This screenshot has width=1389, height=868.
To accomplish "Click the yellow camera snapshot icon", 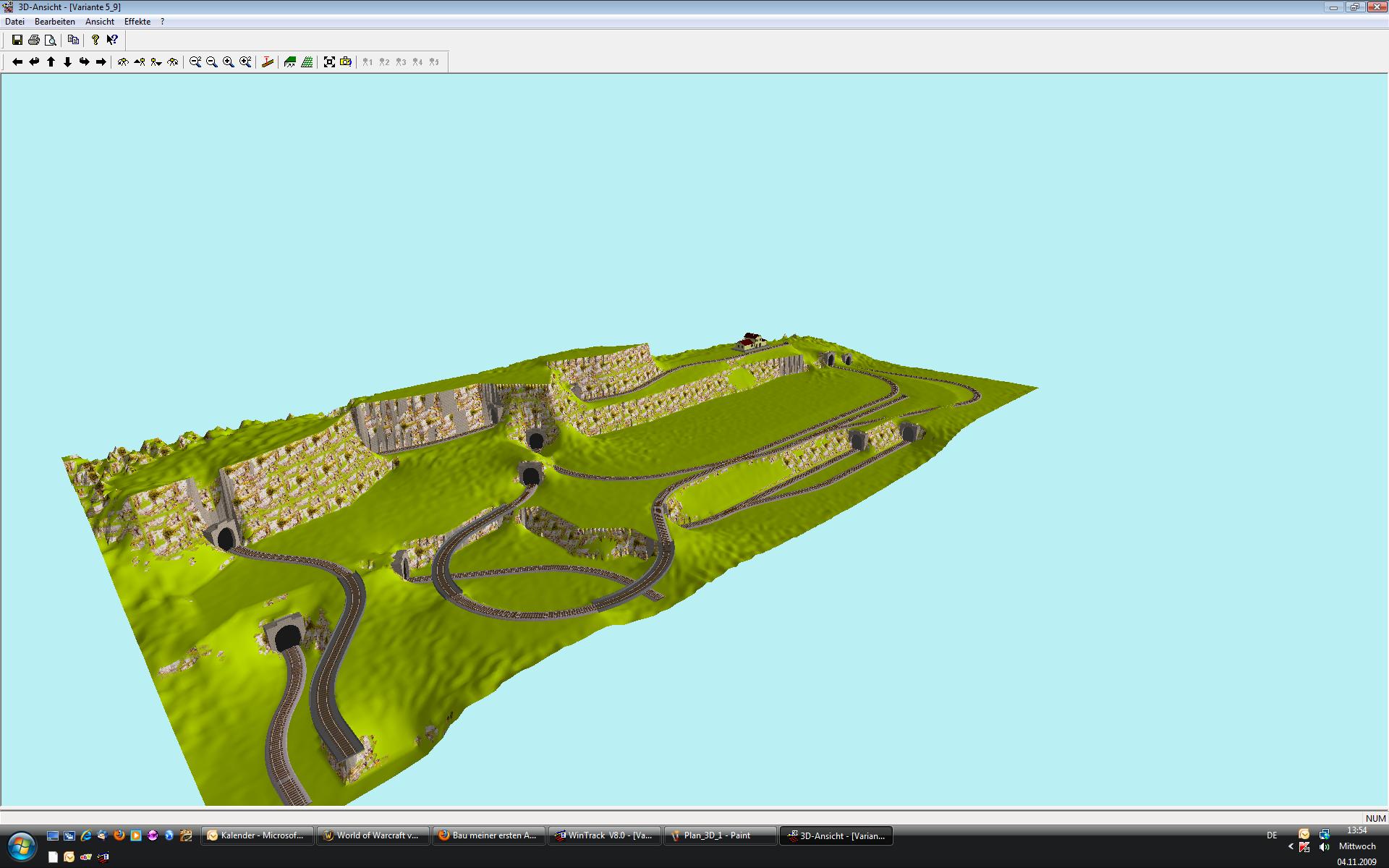I will click(x=346, y=62).
